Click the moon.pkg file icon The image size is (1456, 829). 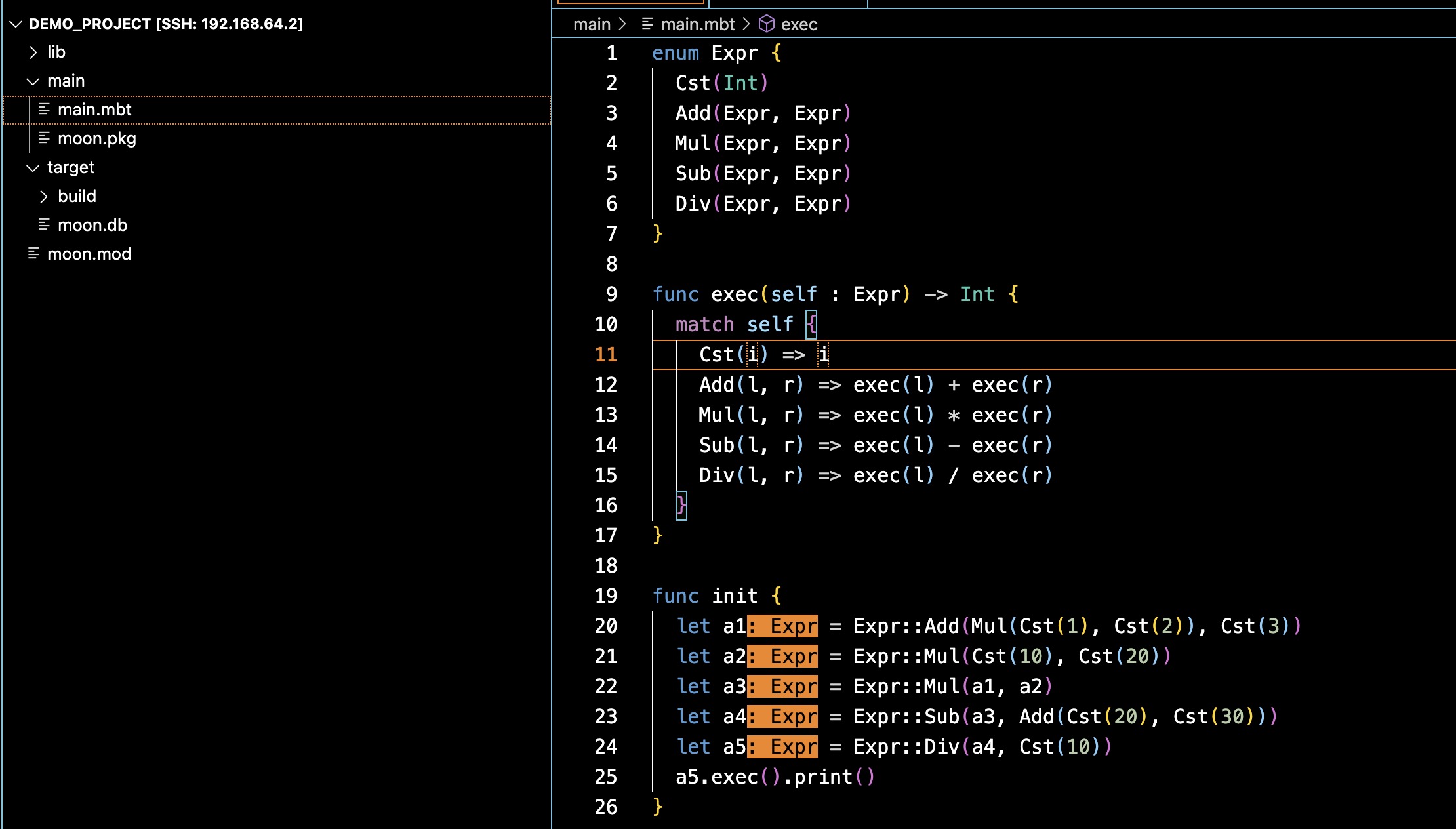click(x=44, y=138)
